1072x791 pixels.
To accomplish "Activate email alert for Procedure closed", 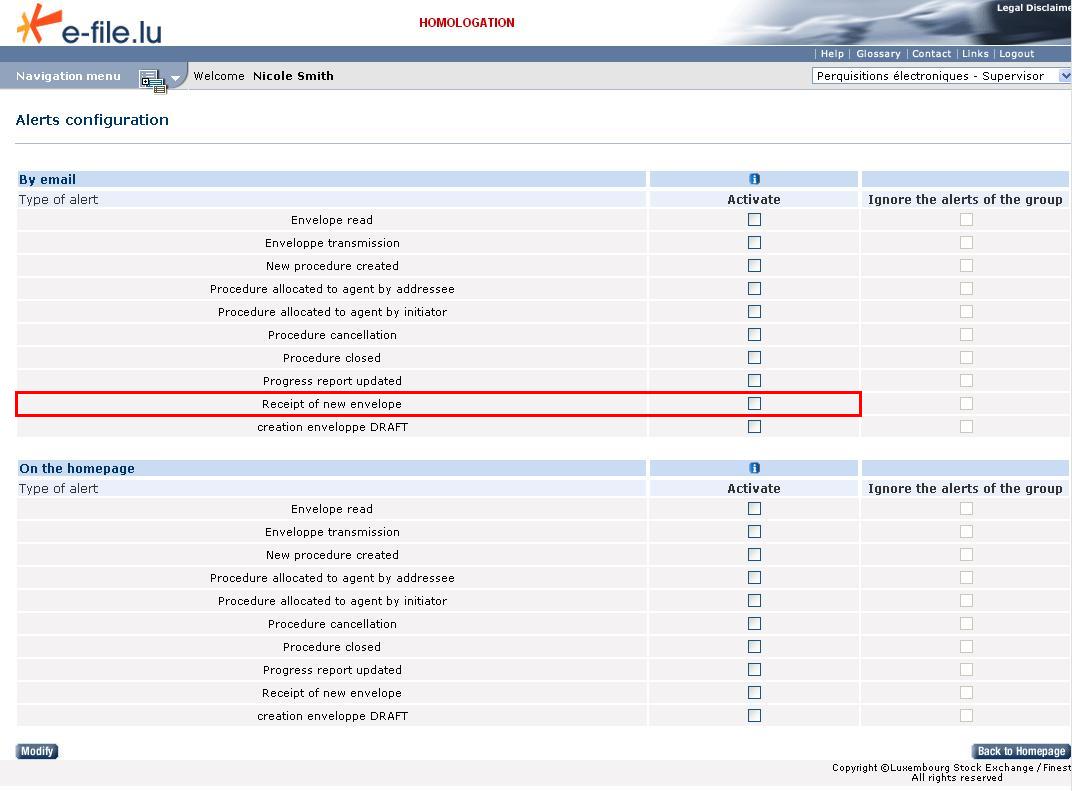I will click(x=754, y=358).
